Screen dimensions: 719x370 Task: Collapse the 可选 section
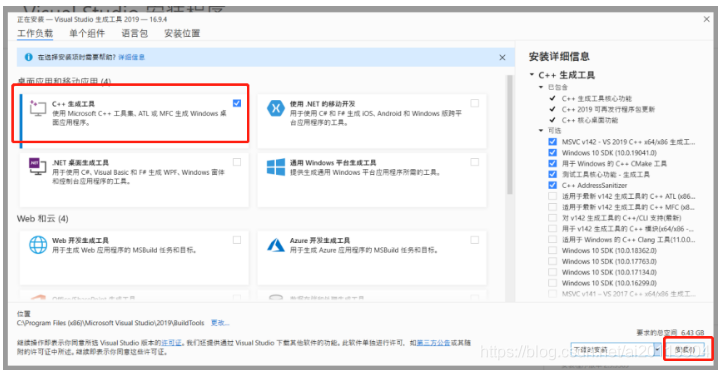coord(541,131)
